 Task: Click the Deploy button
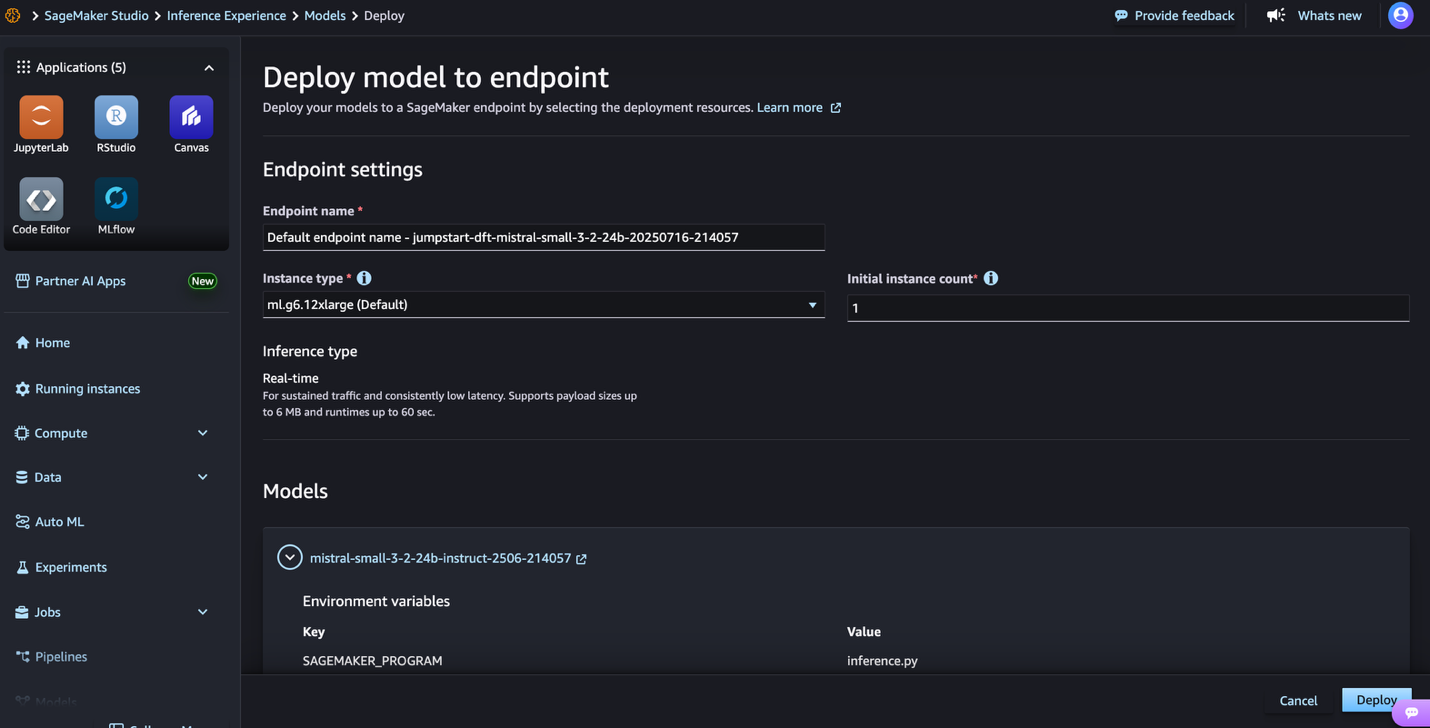tap(1375, 700)
